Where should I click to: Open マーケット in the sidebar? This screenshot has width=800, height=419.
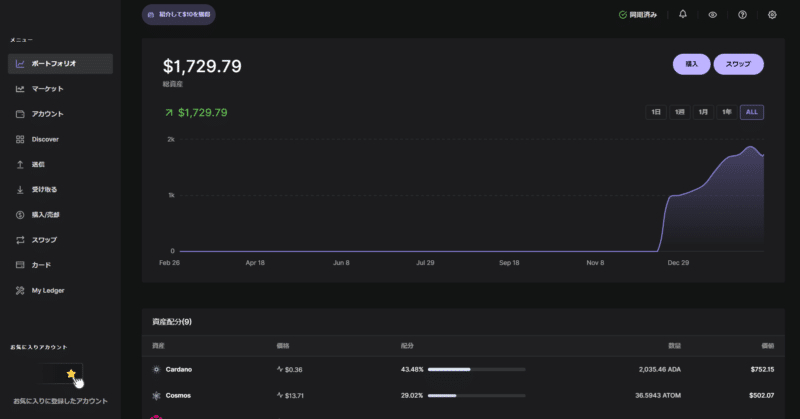47,89
